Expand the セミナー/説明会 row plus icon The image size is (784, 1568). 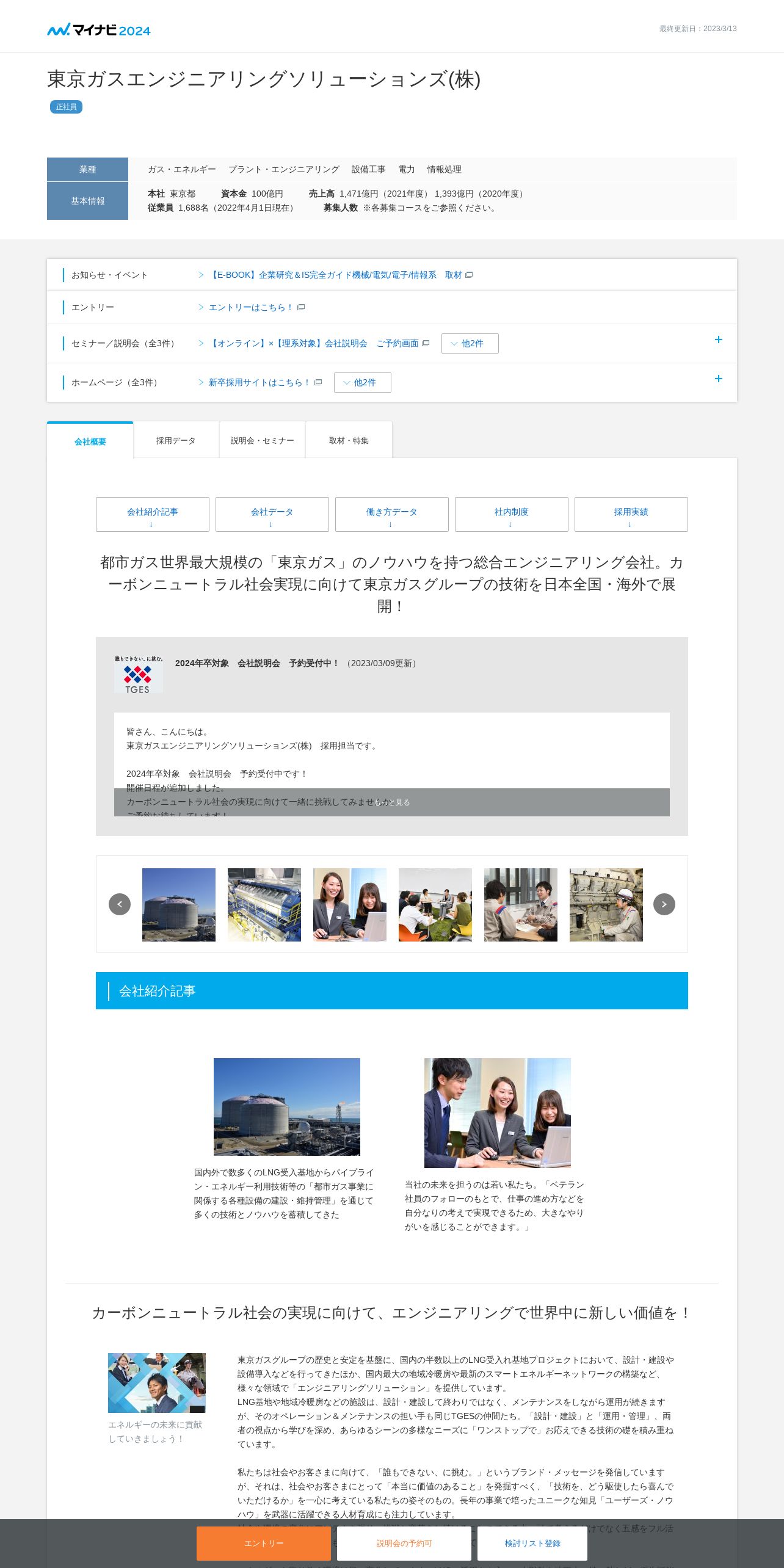719,339
